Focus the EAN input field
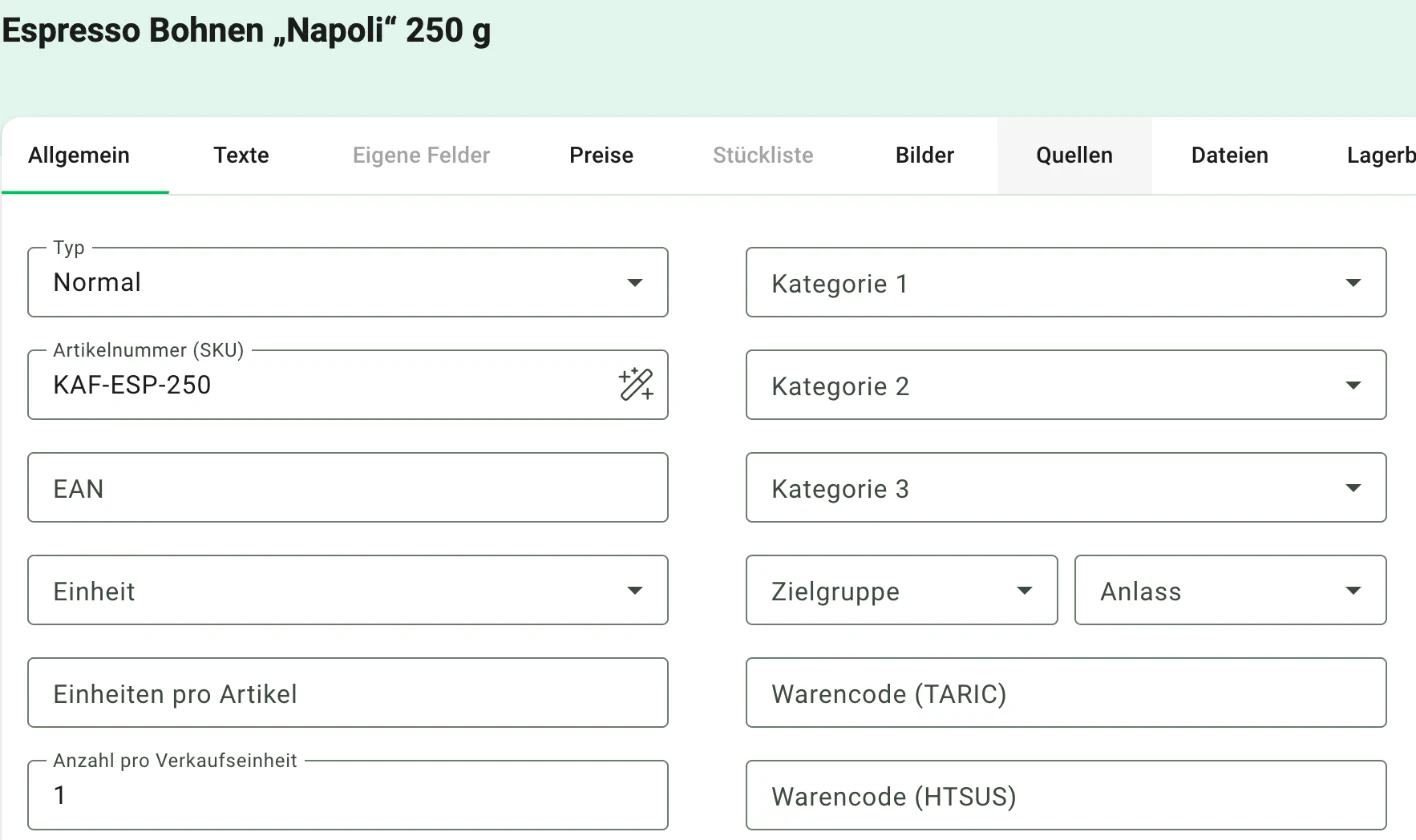Image resolution: width=1416 pixels, height=840 pixels. coord(348,488)
